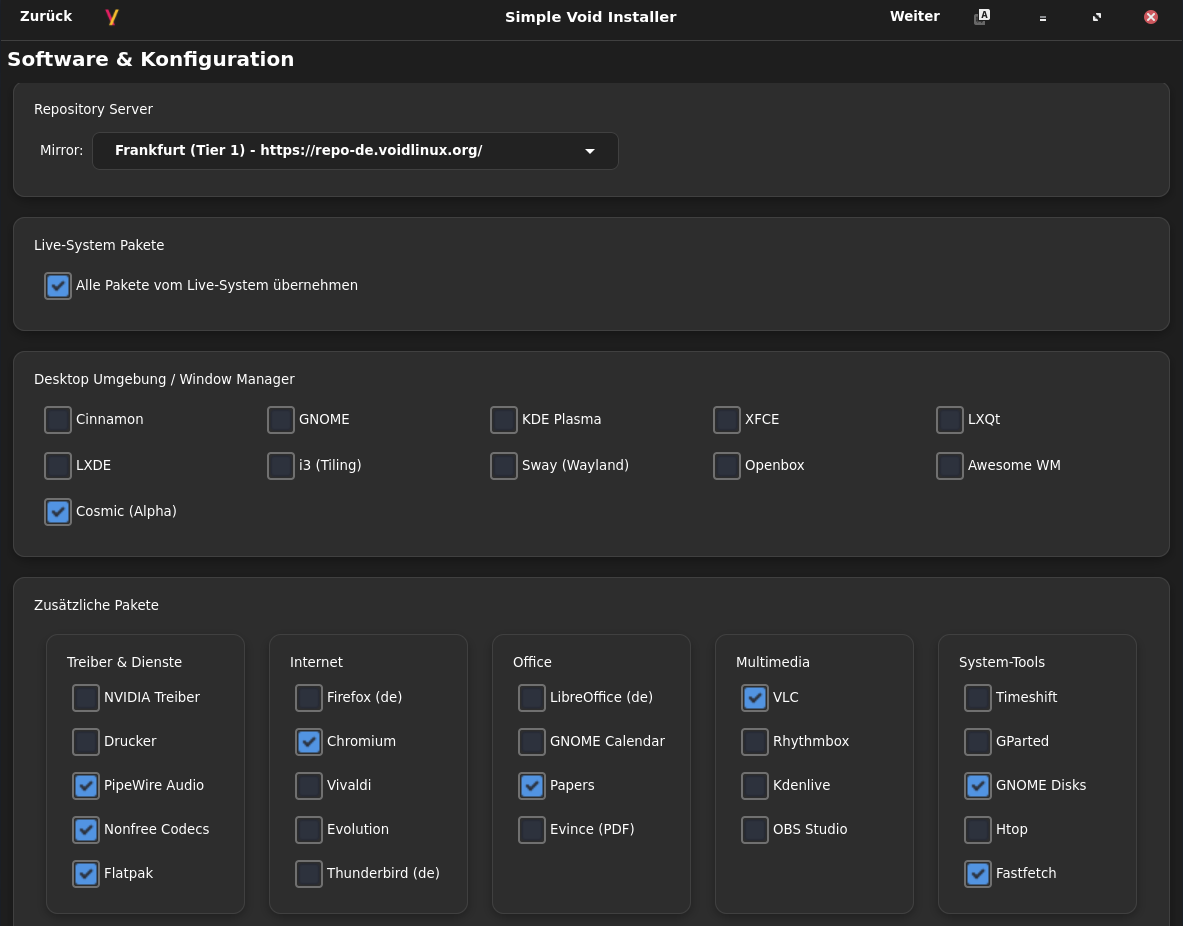
Task: Check the OBS Studio package
Action: coord(755,830)
